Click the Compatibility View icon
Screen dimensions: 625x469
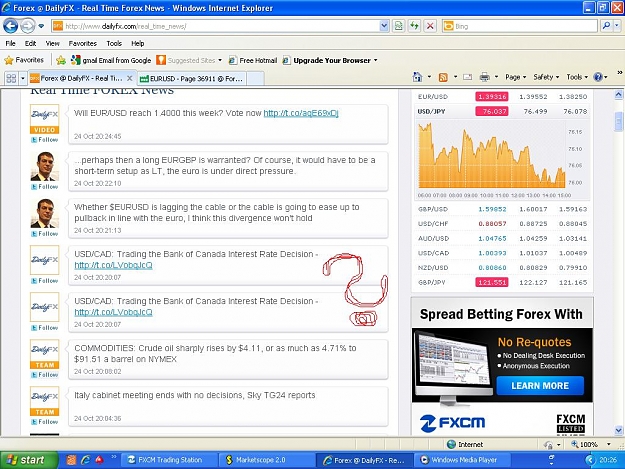coord(398,26)
